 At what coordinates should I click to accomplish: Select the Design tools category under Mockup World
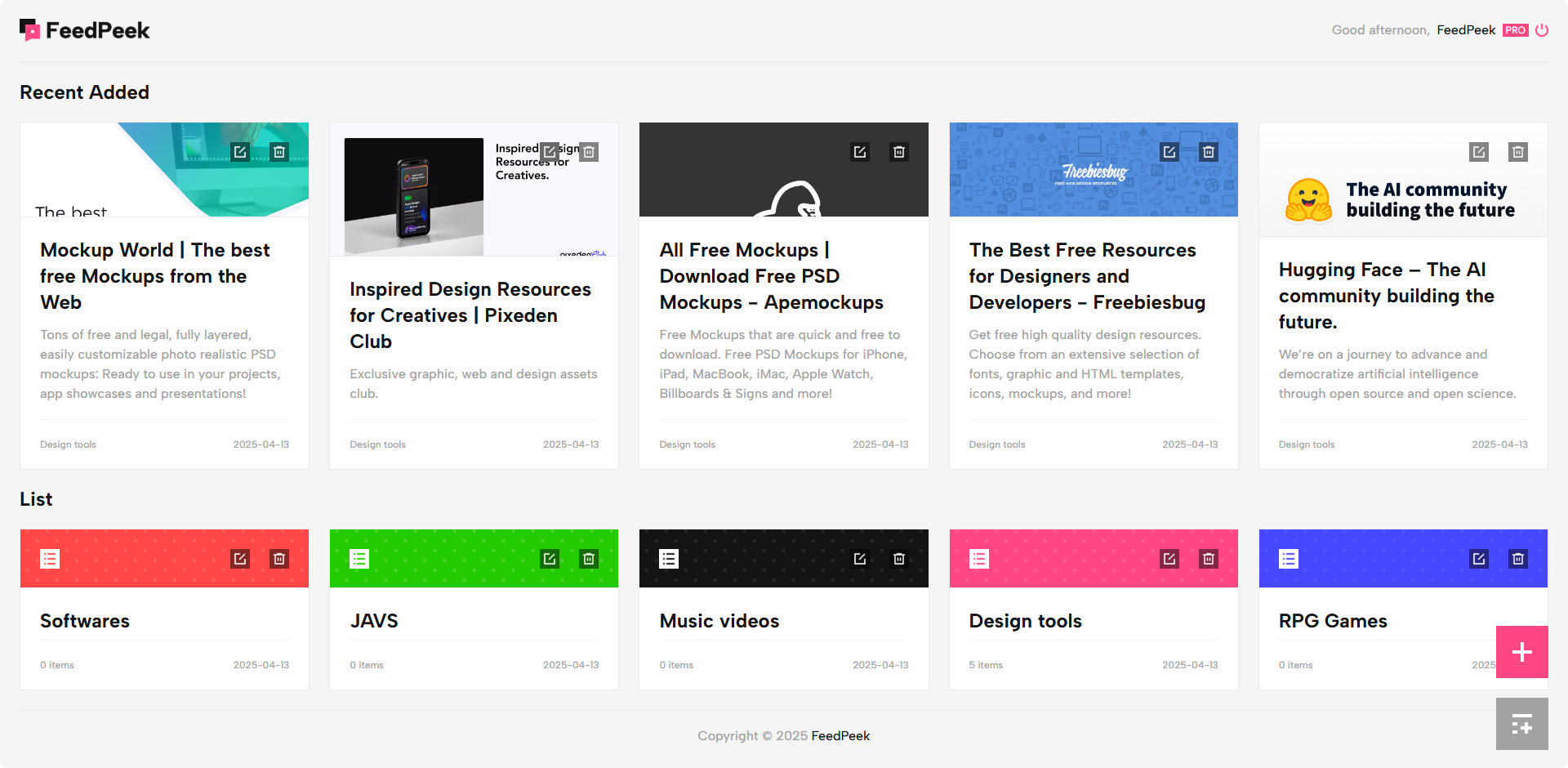pos(68,444)
